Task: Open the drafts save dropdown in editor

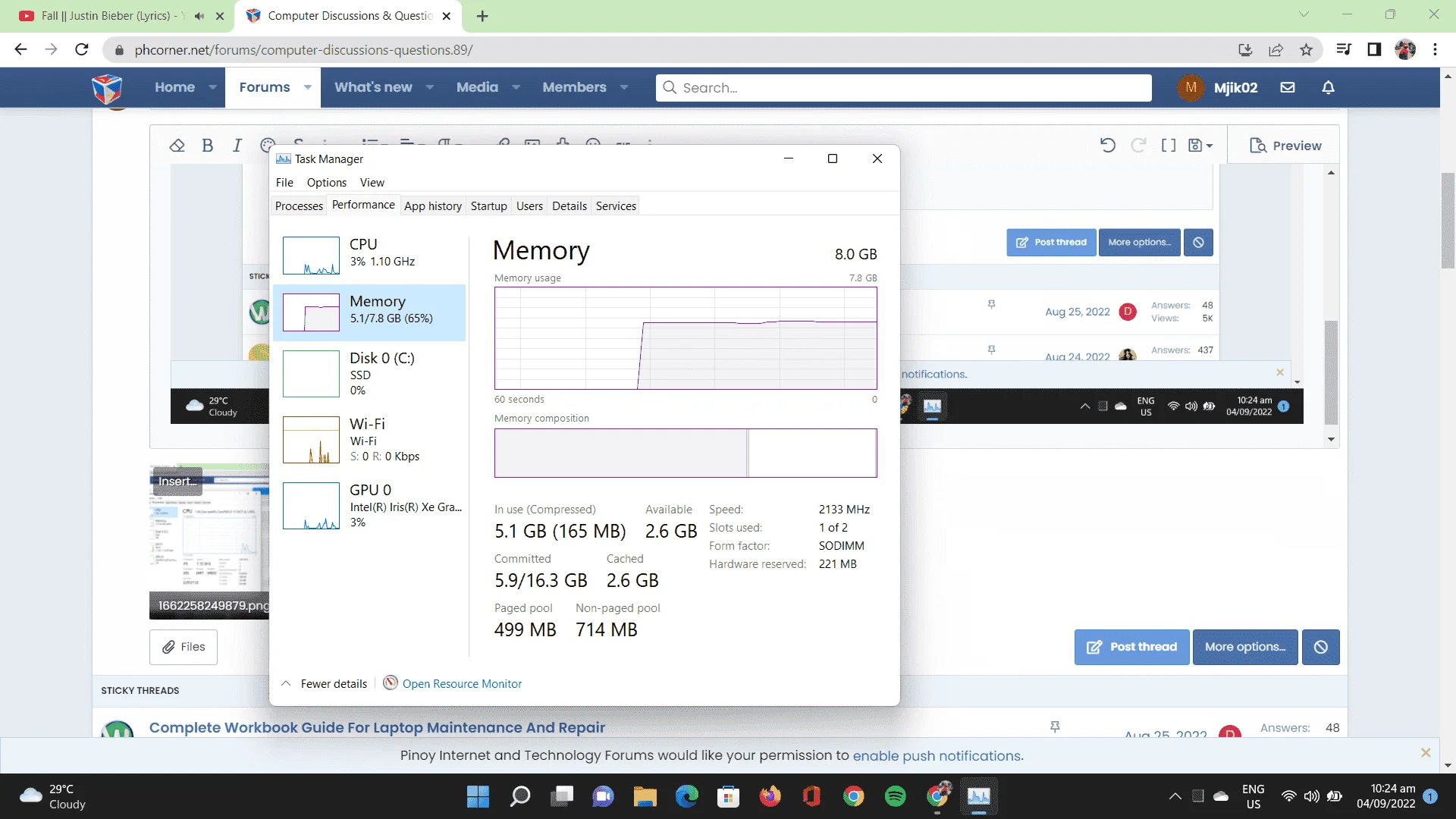Action: pyautogui.click(x=1200, y=146)
